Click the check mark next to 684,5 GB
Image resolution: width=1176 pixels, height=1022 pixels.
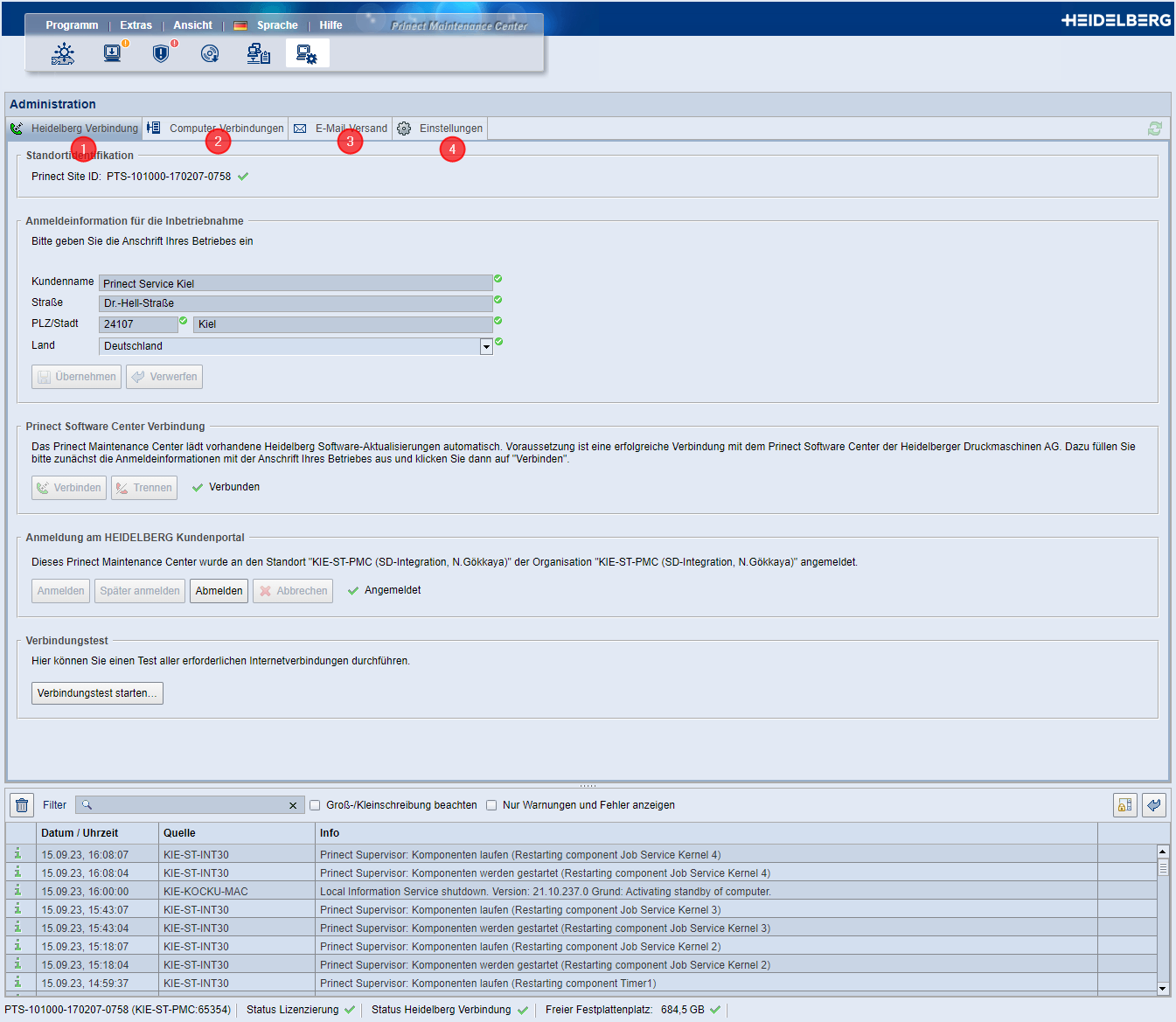[715, 1010]
